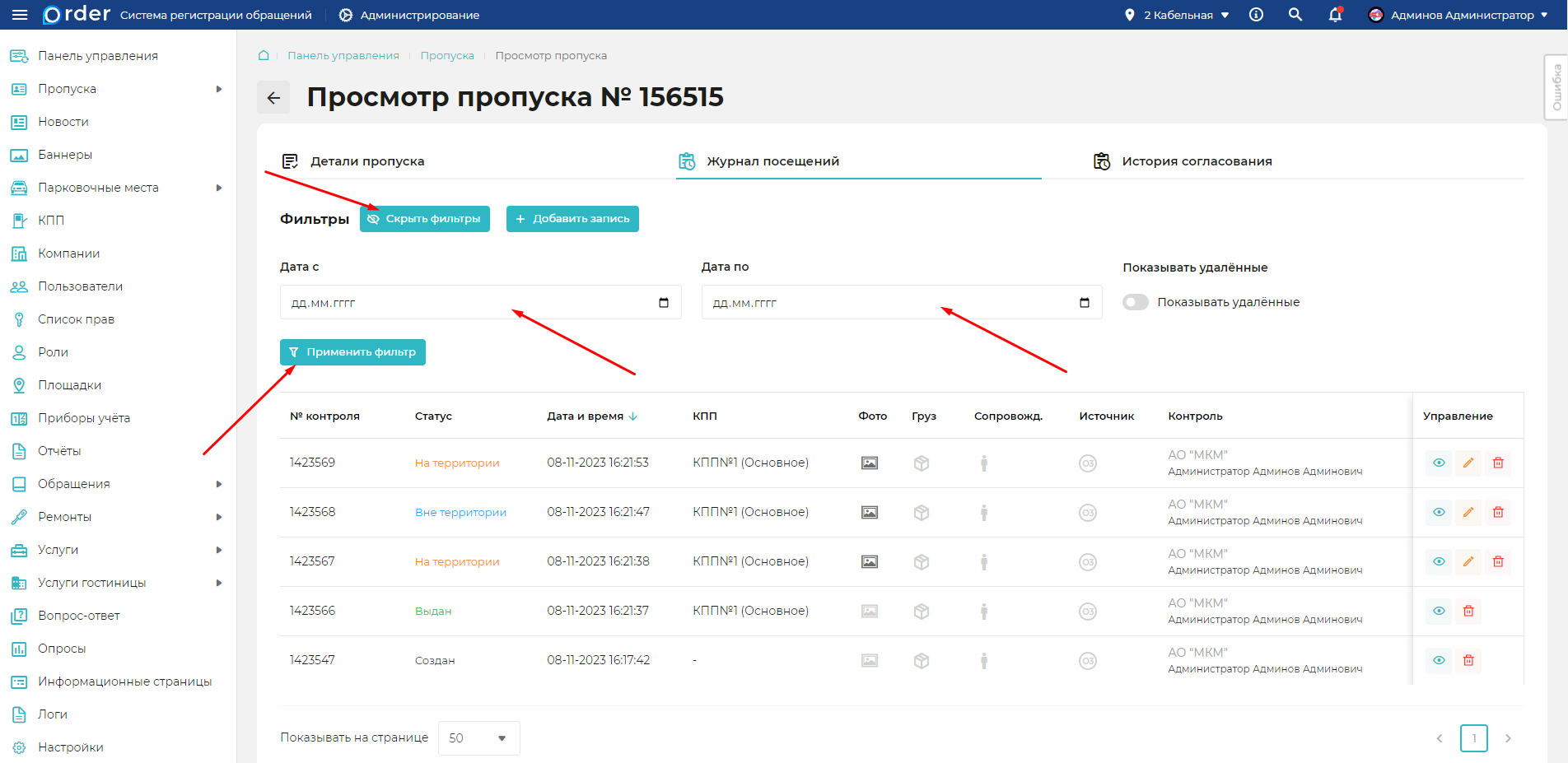Viewport: 1568px width, 763px height.
Task: Open the hamburger menu icon
Action: tap(20, 15)
